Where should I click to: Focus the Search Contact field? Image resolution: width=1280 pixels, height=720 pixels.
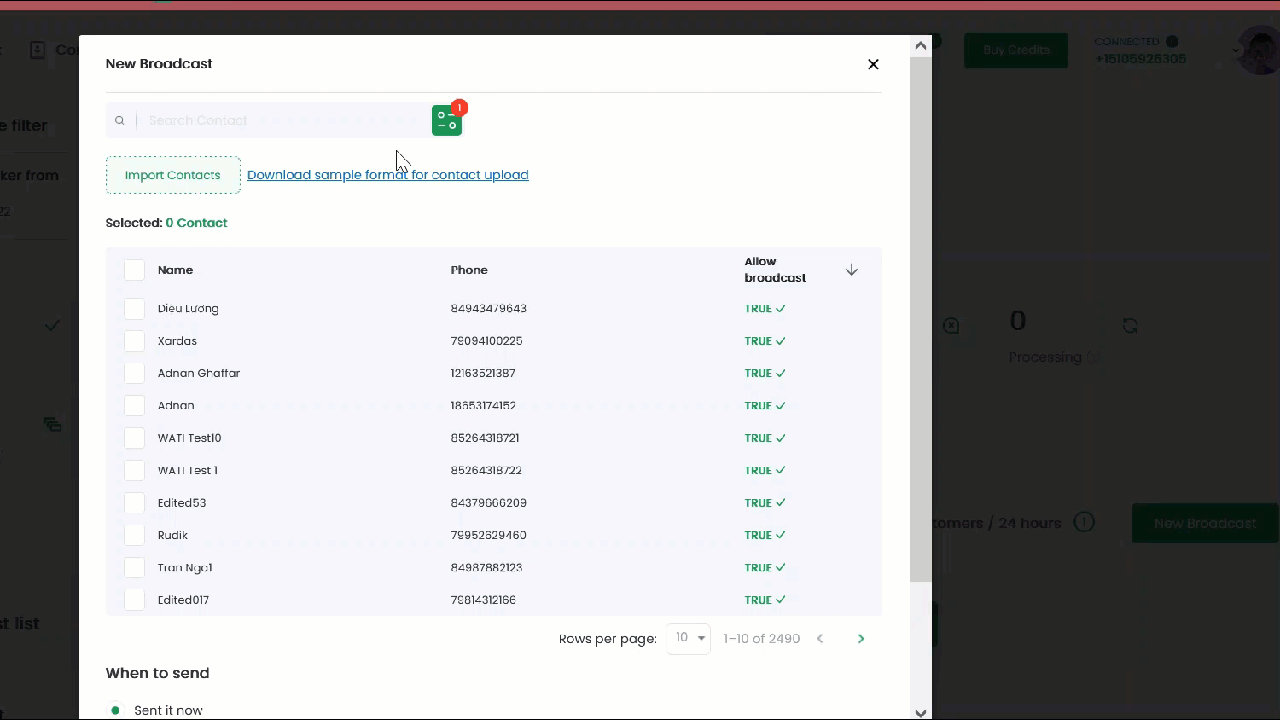pyautogui.click(x=285, y=120)
